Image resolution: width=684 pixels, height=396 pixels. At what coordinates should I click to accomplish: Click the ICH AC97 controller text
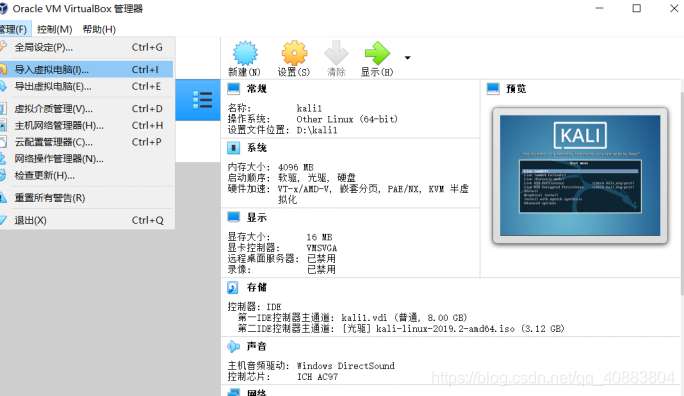pos(318,376)
